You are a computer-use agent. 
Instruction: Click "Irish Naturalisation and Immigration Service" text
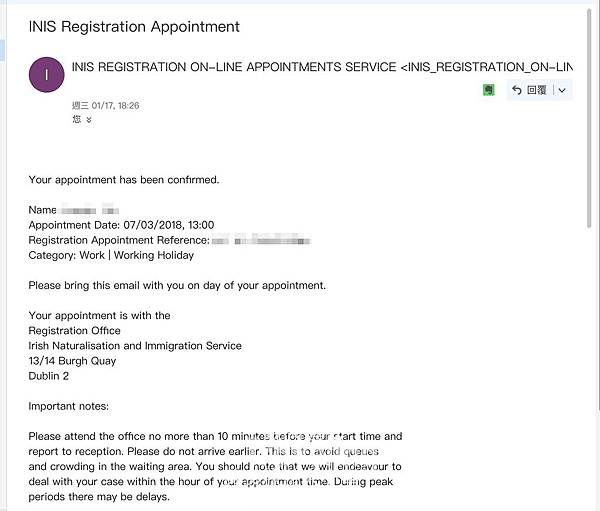pos(135,346)
